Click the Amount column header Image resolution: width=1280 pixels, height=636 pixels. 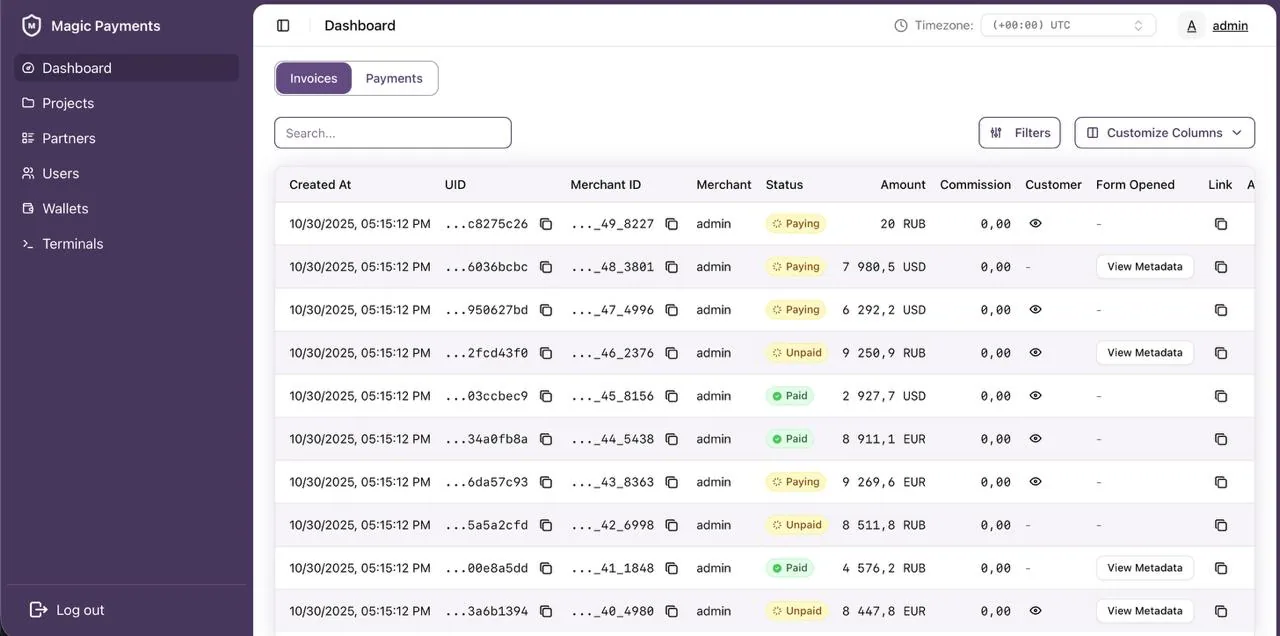903,185
